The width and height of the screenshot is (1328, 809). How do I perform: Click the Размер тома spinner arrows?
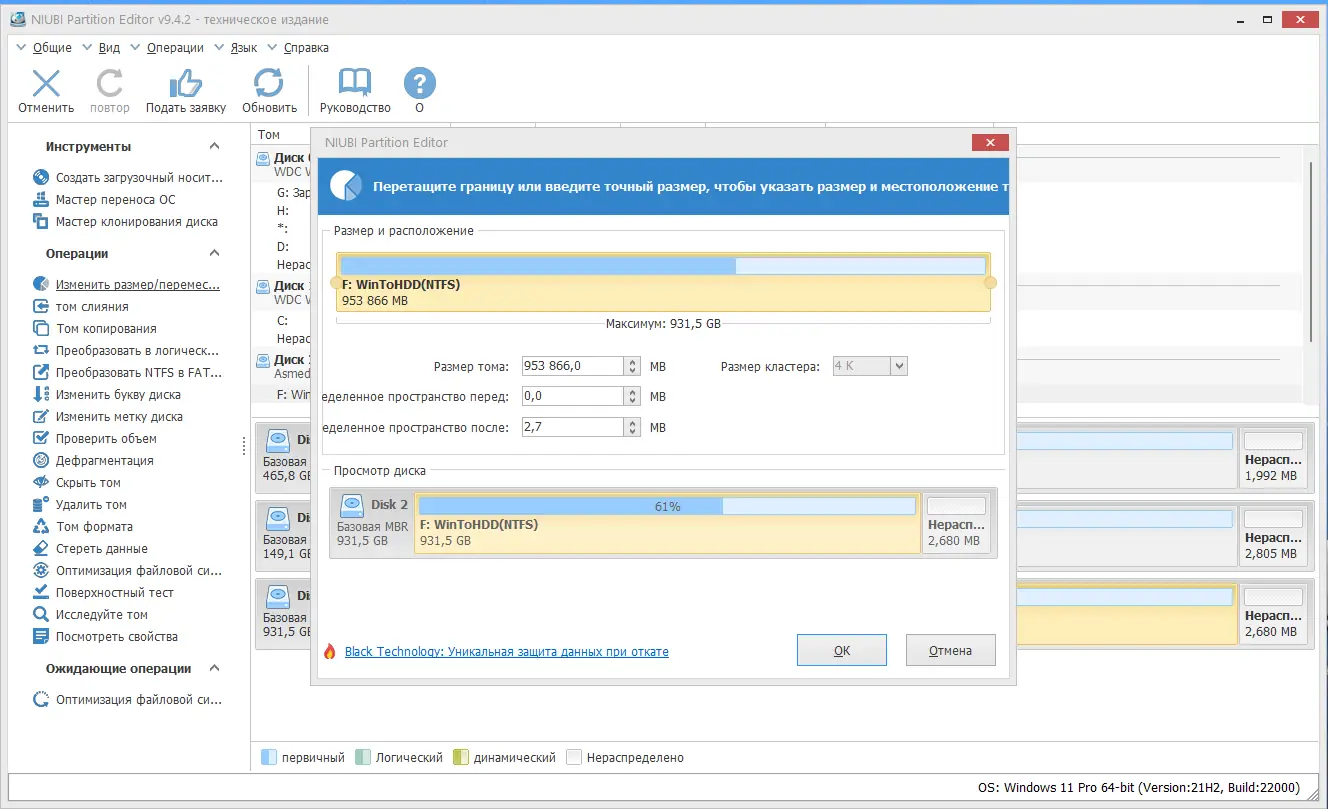633,366
